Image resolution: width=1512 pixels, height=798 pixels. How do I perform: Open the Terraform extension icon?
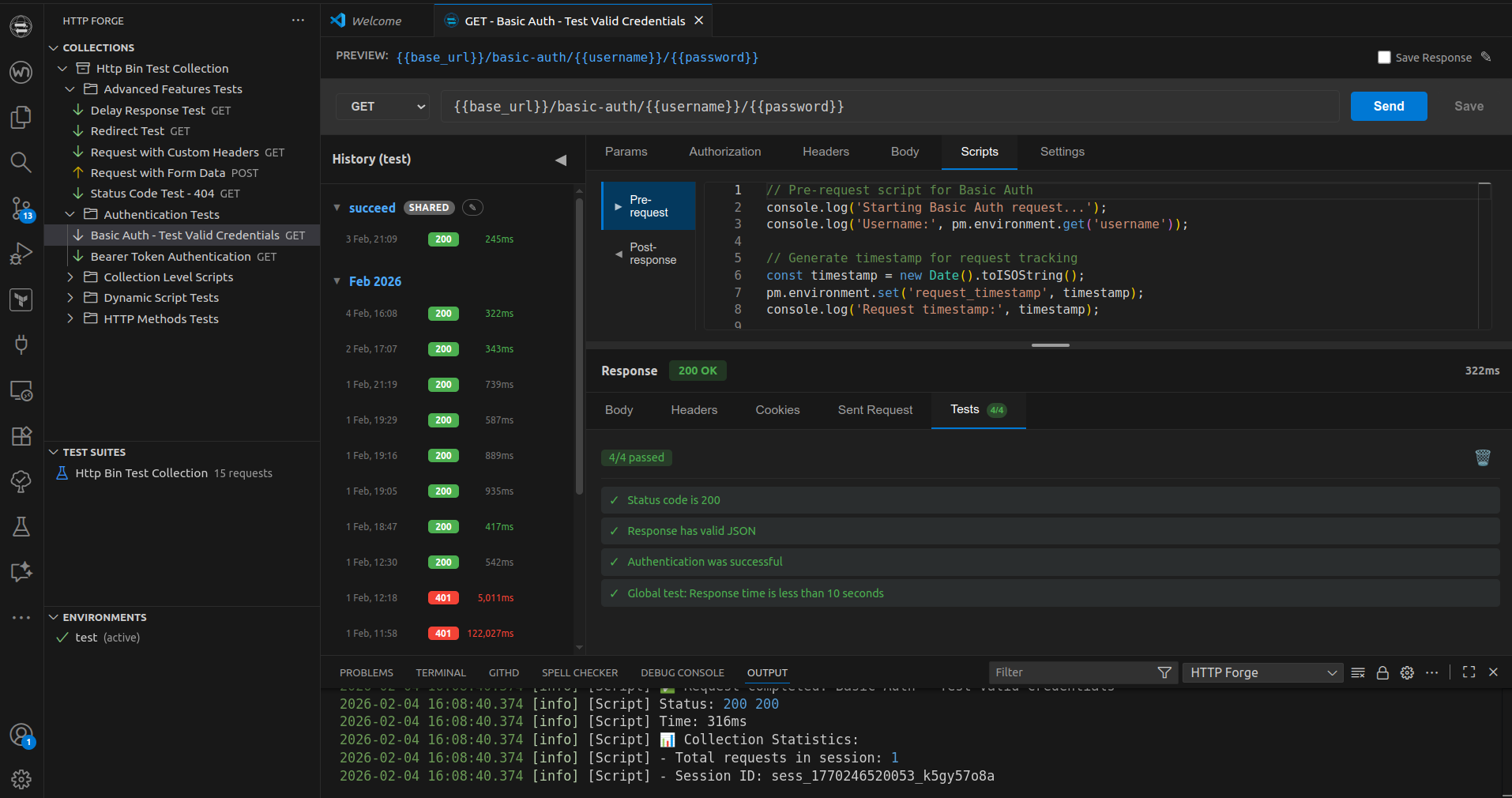point(21,299)
